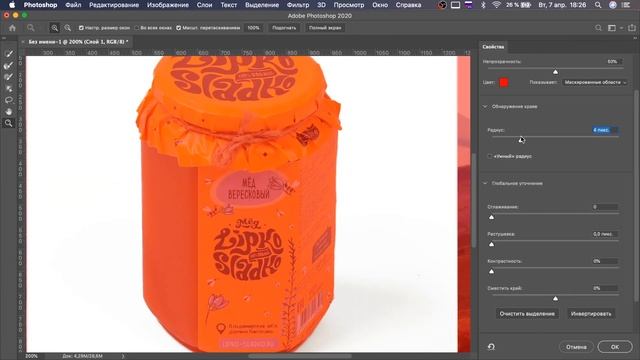This screenshot has width=640, height=360.
Task: Choose the Zoom In mode icon
Action: pyautogui.click(x=54, y=28)
